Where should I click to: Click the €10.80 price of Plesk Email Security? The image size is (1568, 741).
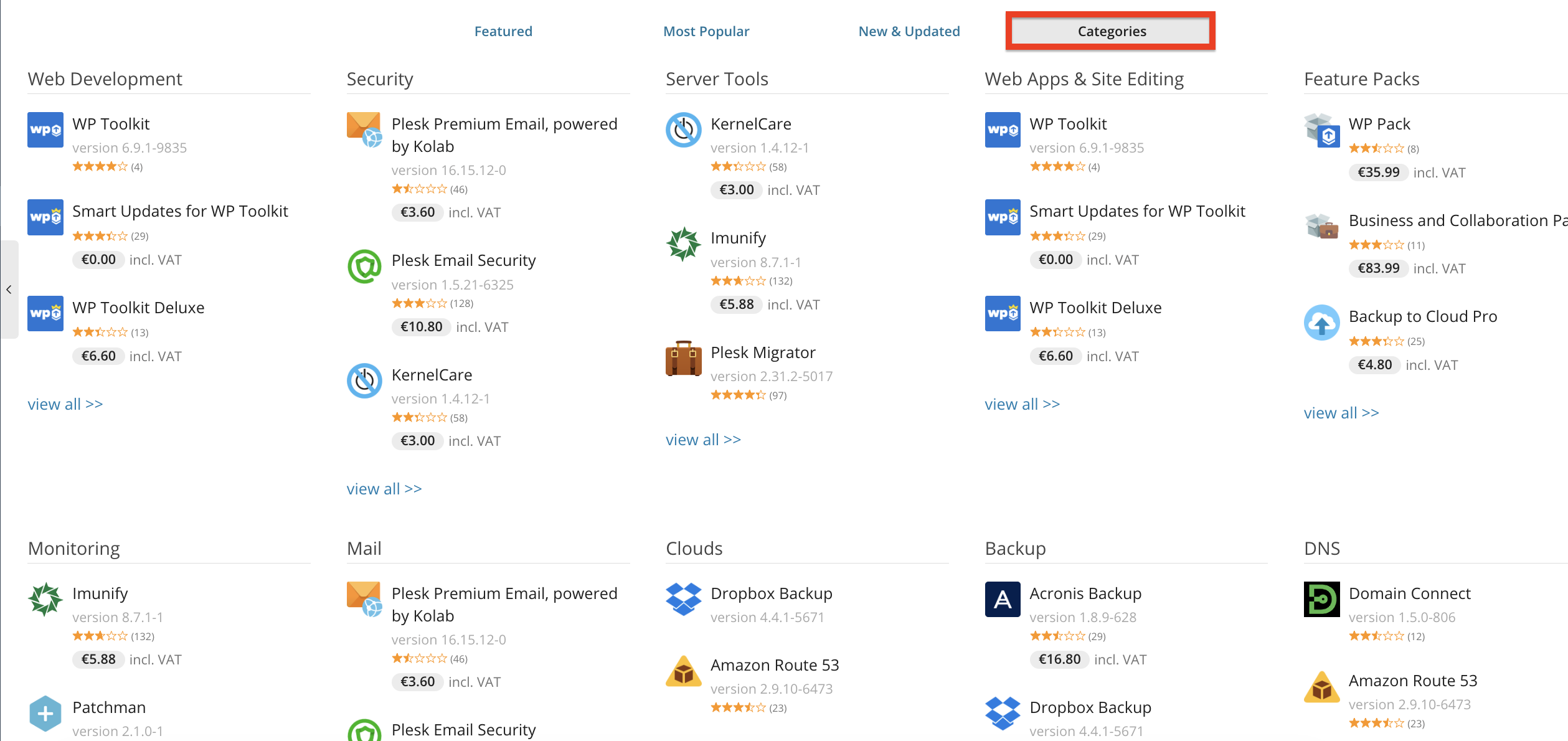click(421, 327)
